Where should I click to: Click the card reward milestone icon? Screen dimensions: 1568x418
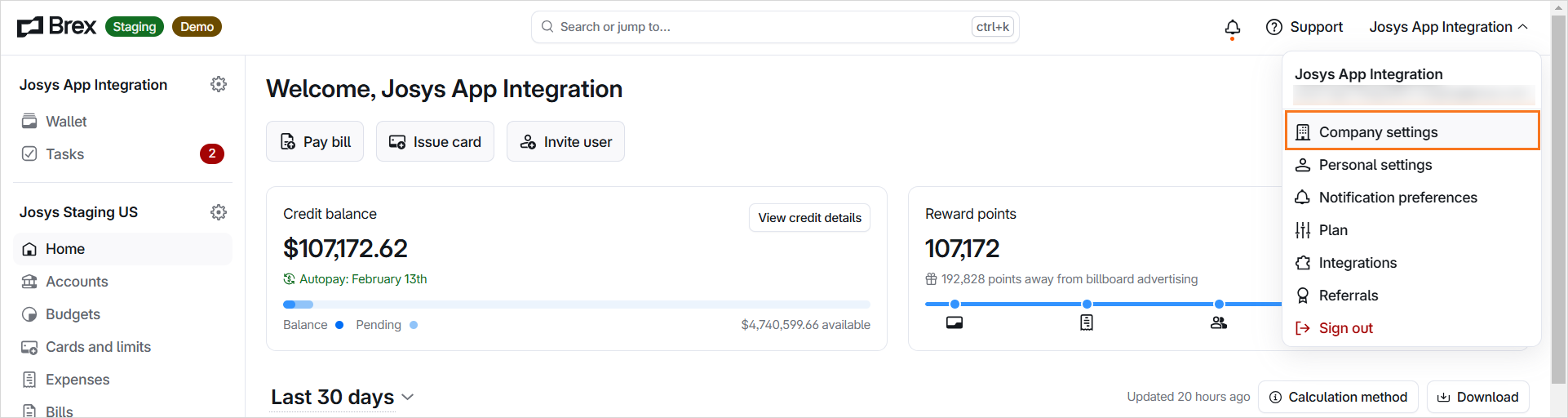coord(955,322)
